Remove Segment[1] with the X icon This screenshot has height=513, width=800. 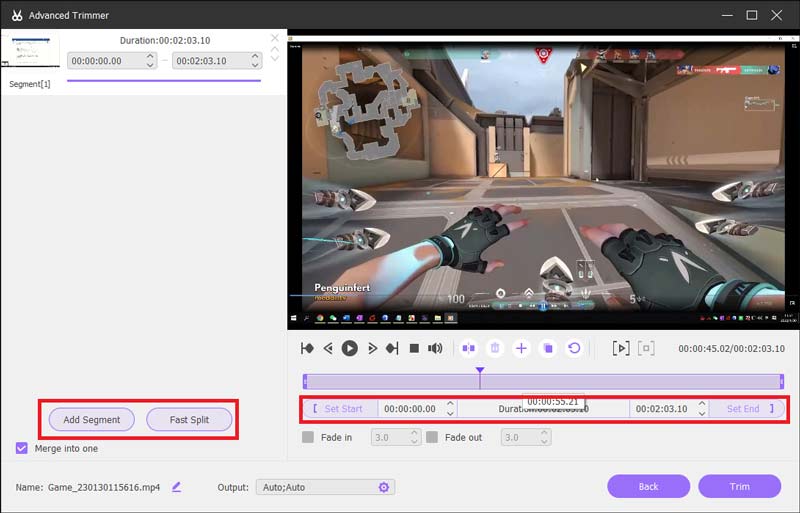click(274, 38)
